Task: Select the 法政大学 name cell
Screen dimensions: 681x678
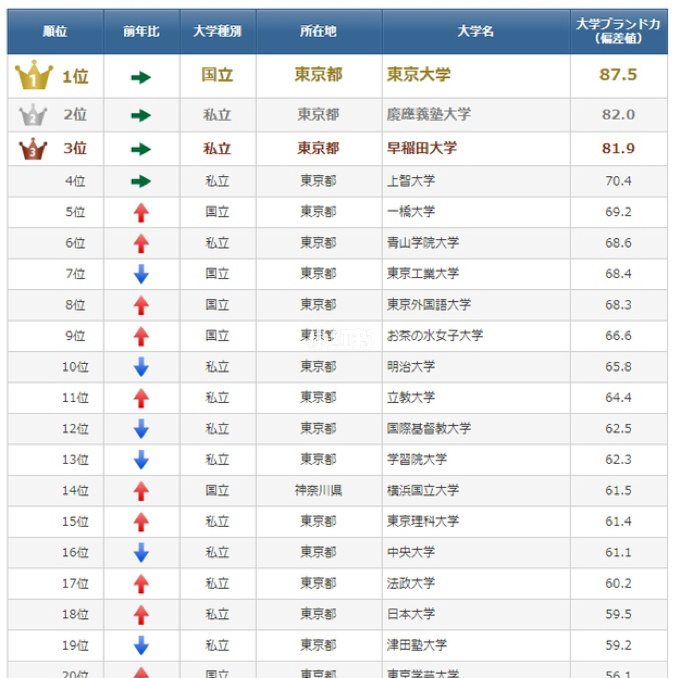Action: (x=476, y=583)
